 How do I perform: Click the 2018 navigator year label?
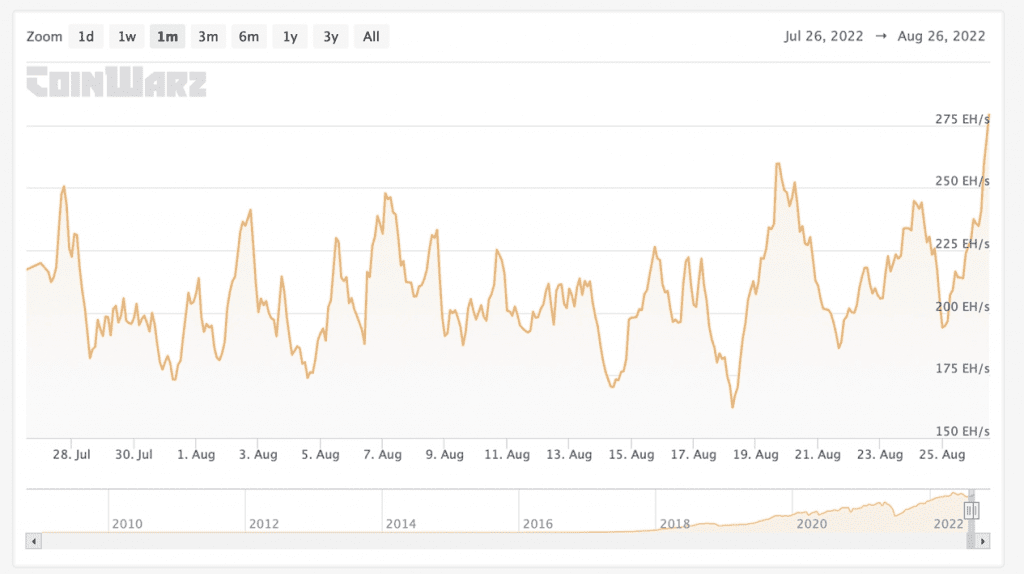tap(675, 524)
